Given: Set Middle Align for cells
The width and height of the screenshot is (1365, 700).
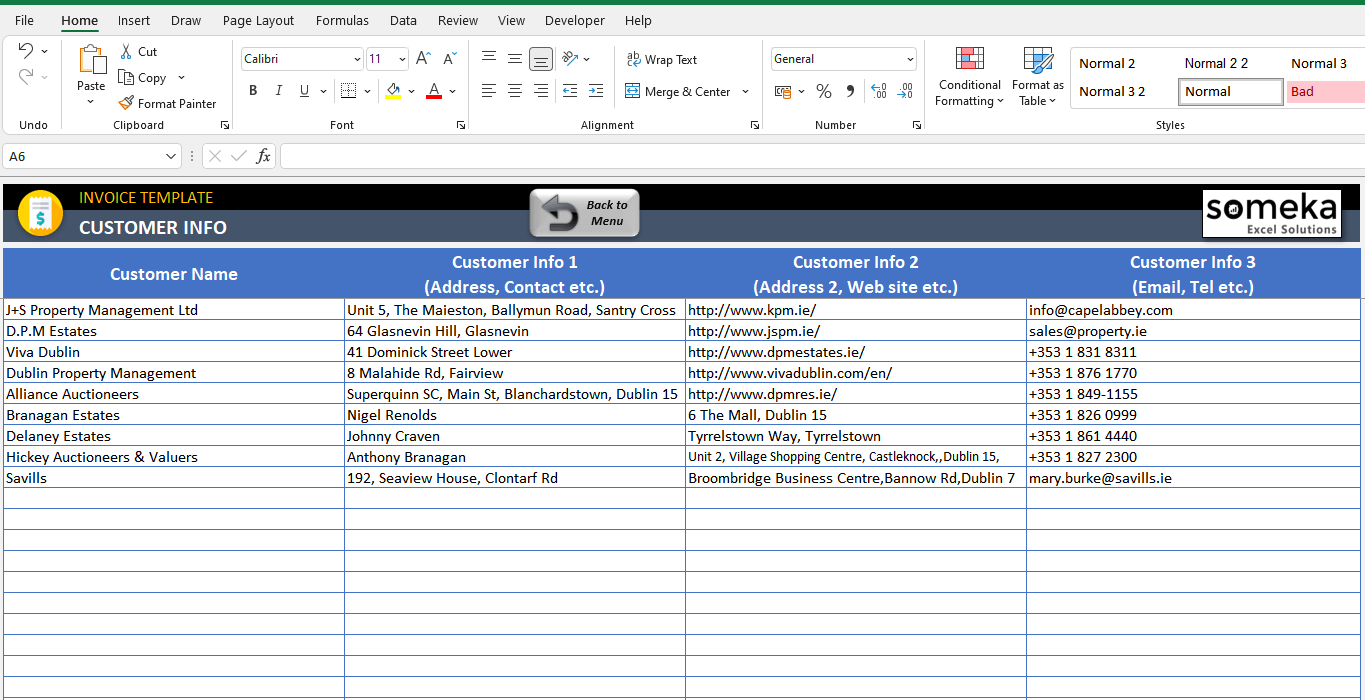Looking at the screenshot, I should pyautogui.click(x=515, y=59).
